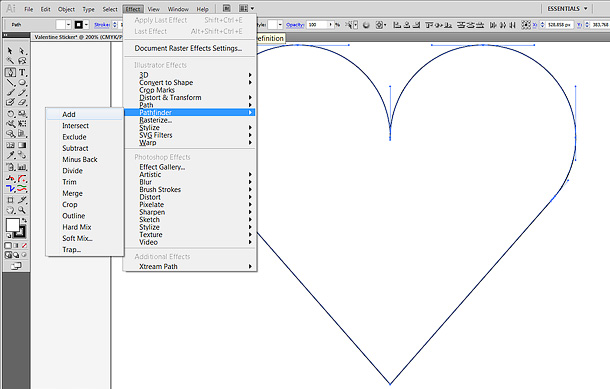Image resolution: width=610 pixels, height=389 pixels.
Task: Expand the Warp submenu
Action: pos(190,142)
